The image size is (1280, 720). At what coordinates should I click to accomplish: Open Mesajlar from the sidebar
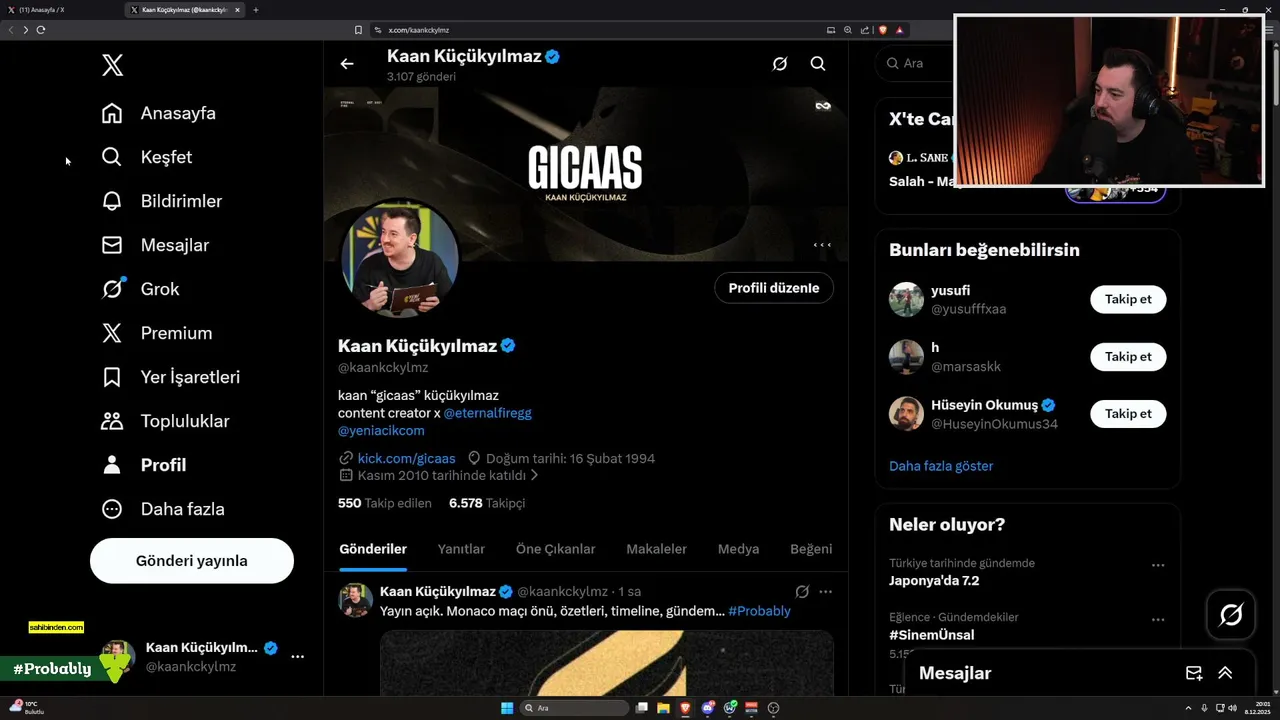point(155,245)
